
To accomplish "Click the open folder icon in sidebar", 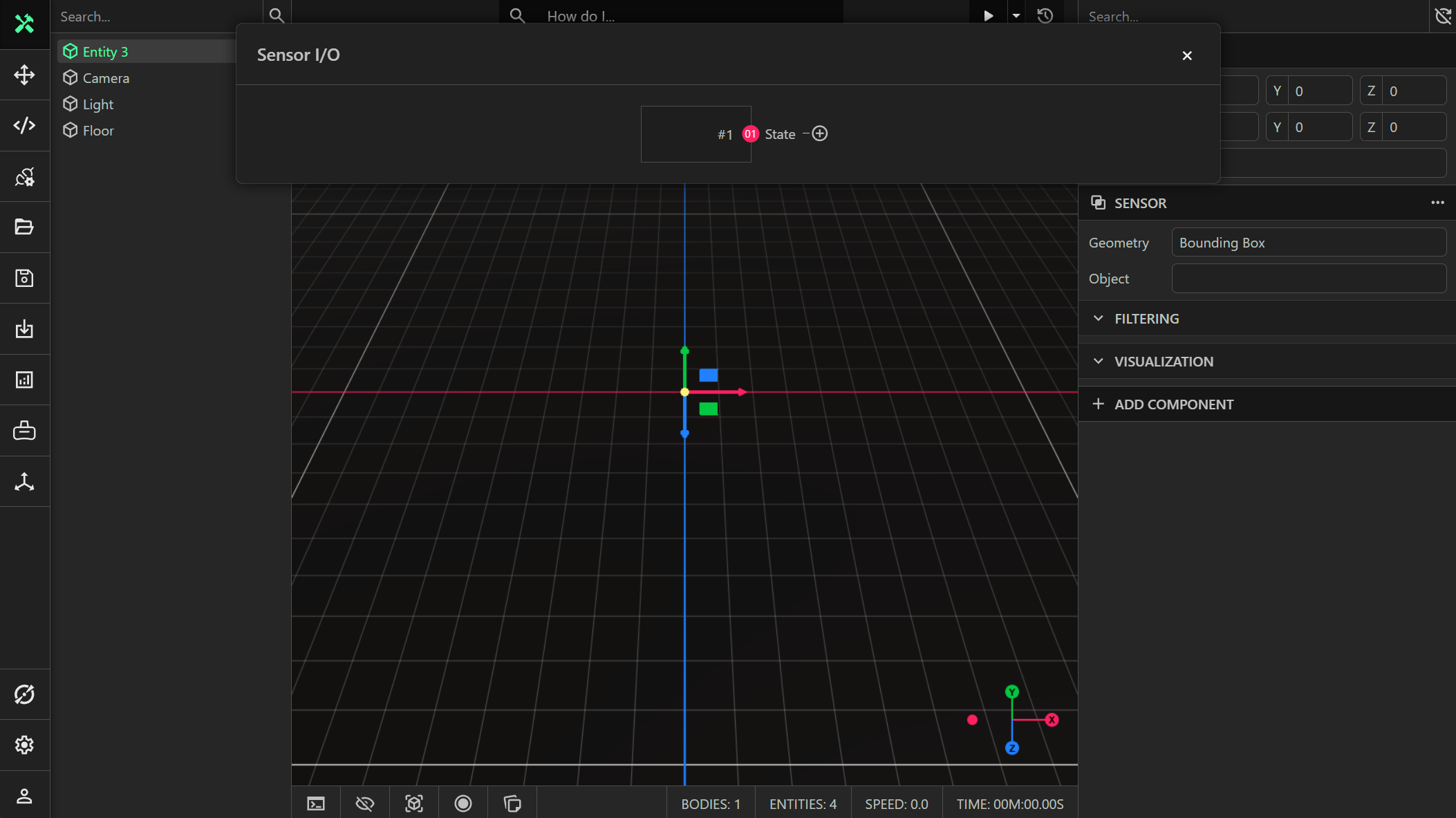I will pos(24,227).
